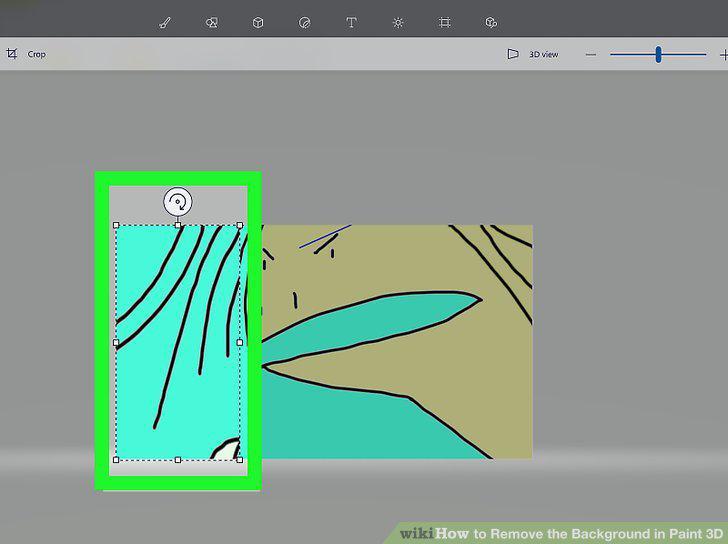
Task: Click the rotate handle above the selection
Action: 178,201
